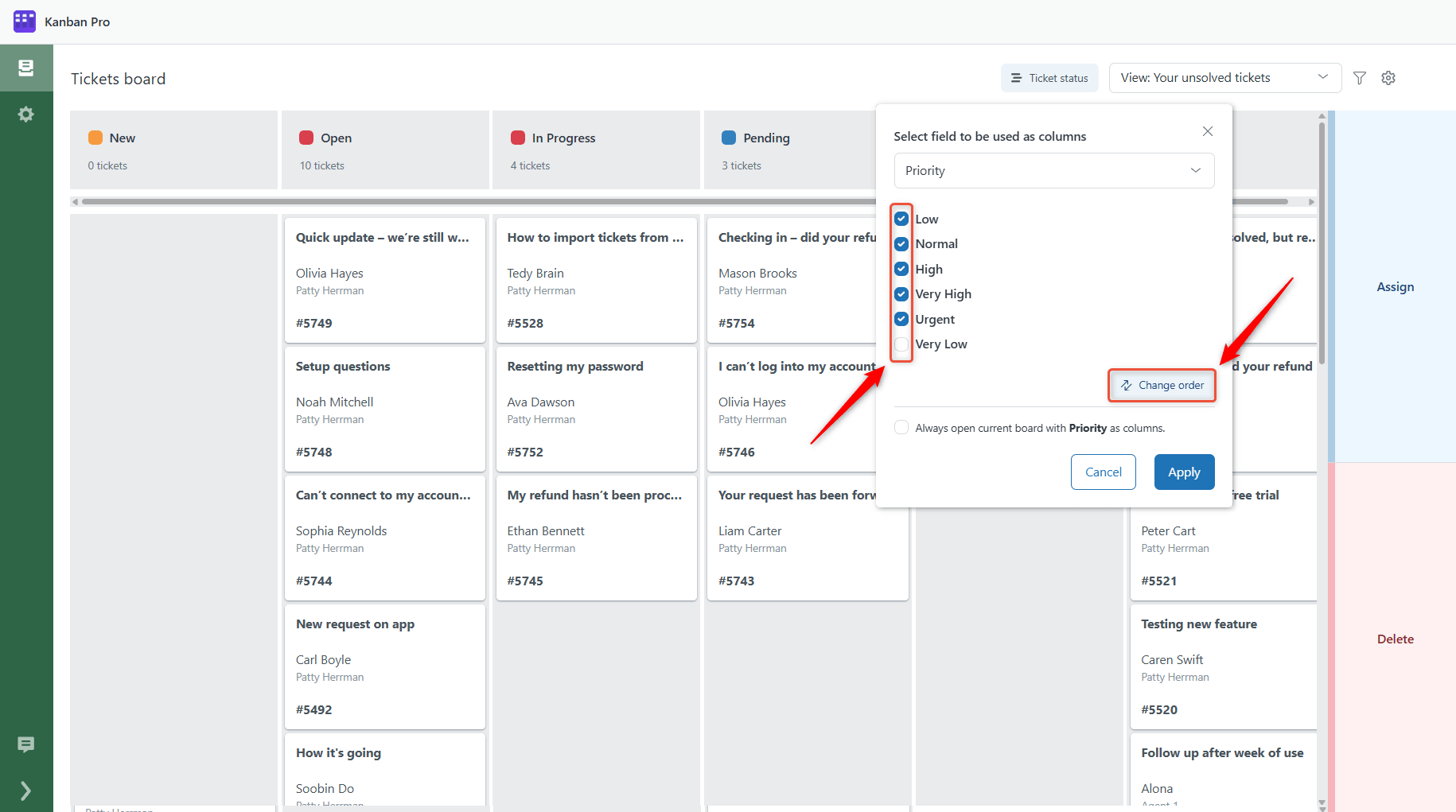Click the Apply button in the dialog

pos(1184,472)
